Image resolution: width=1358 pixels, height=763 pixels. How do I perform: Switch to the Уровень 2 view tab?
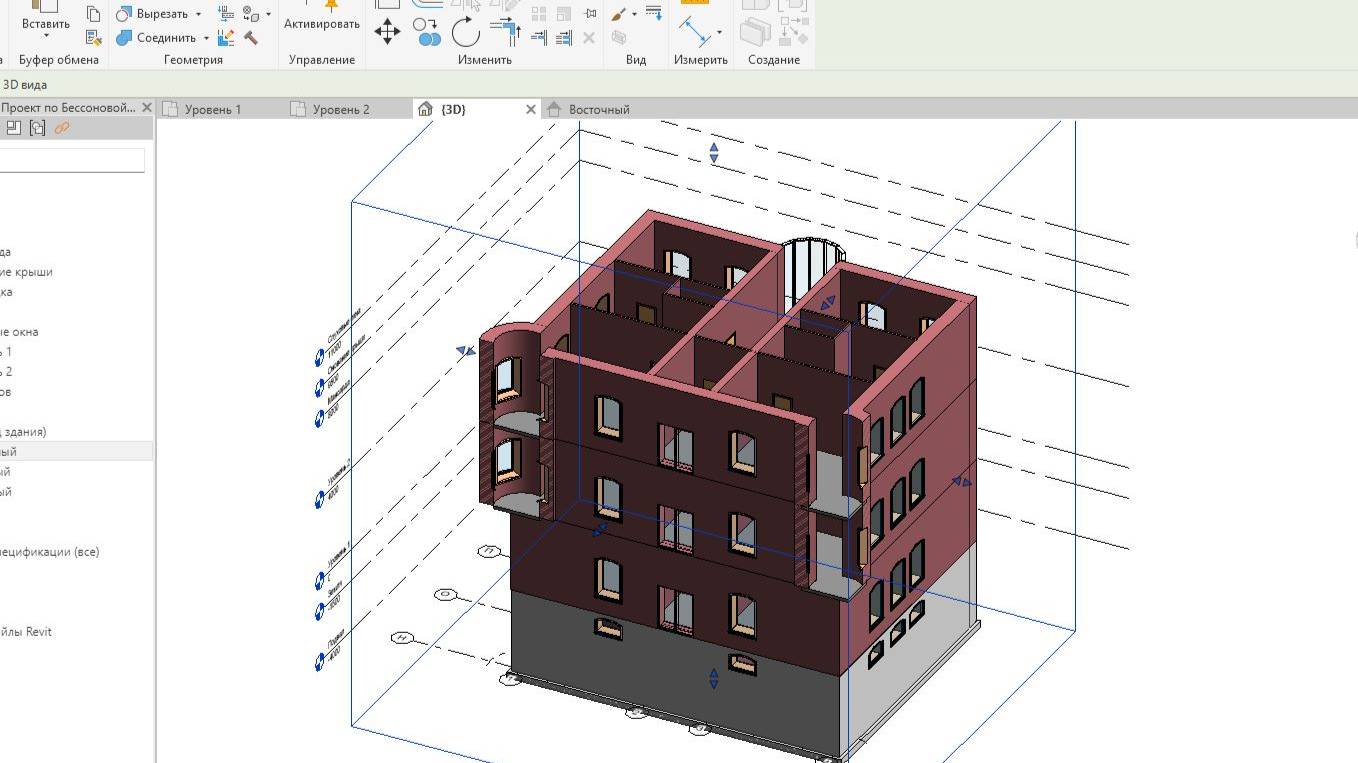[x=340, y=109]
